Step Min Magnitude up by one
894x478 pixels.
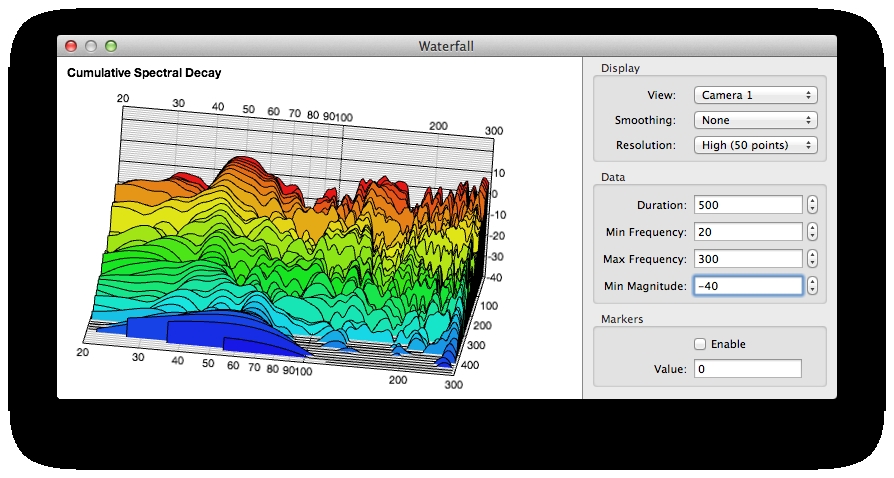pyautogui.click(x=812, y=281)
